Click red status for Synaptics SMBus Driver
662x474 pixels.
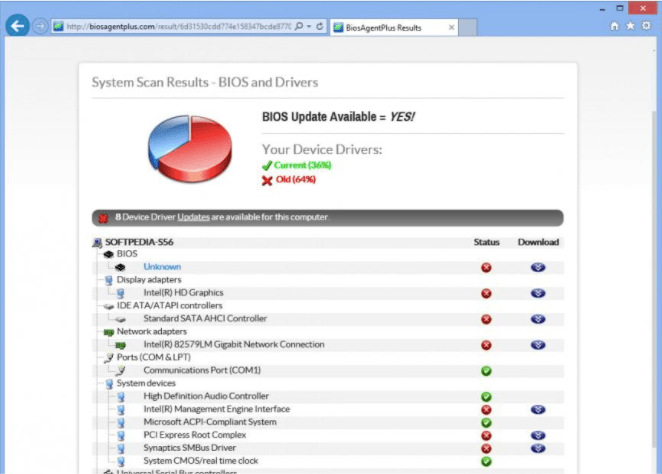click(x=486, y=449)
